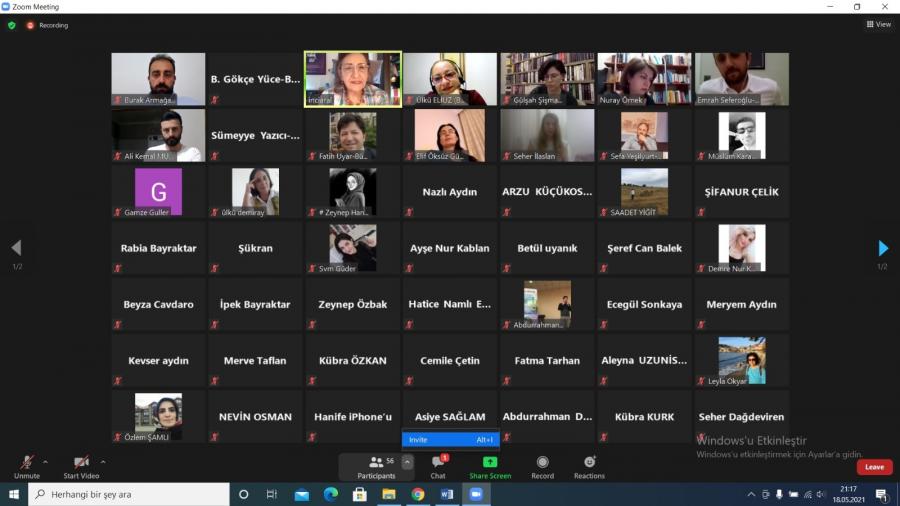
Task: Open the Chat panel
Action: (x=438, y=466)
